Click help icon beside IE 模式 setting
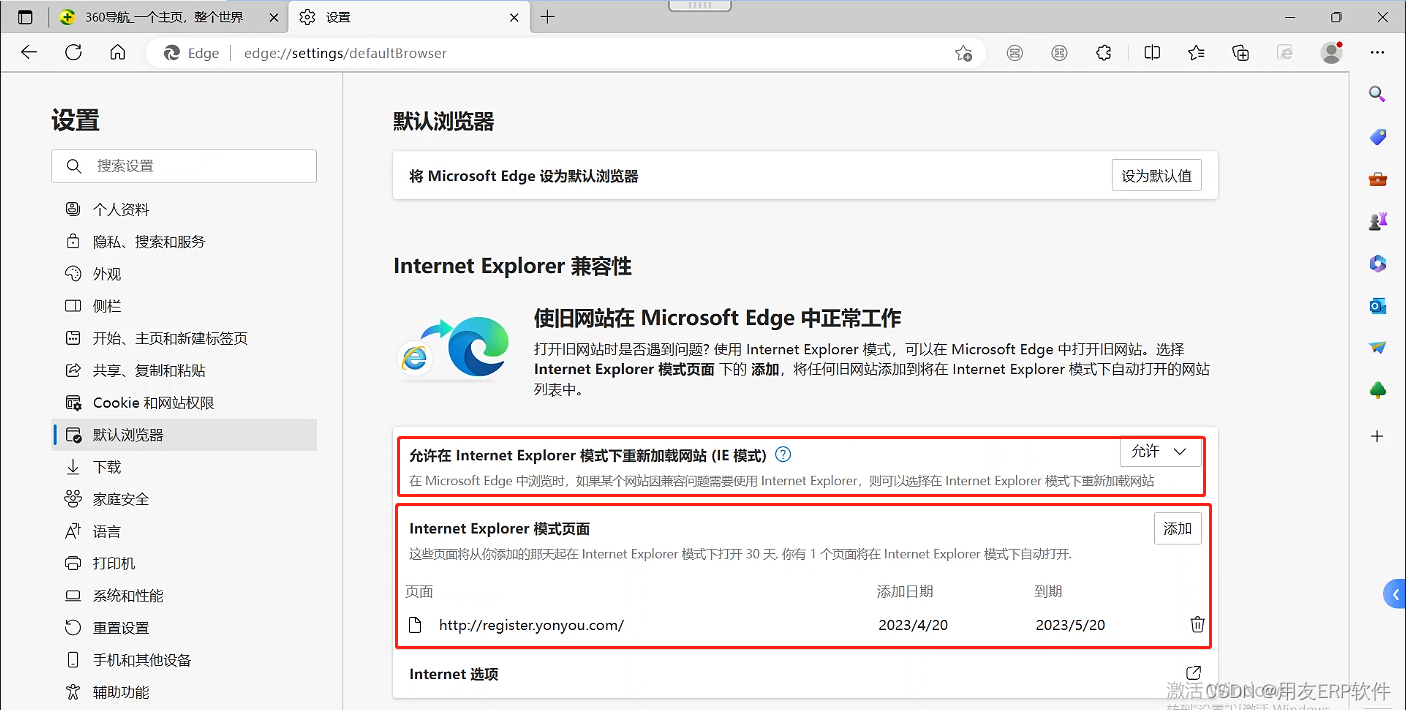1406x710 pixels. point(783,454)
